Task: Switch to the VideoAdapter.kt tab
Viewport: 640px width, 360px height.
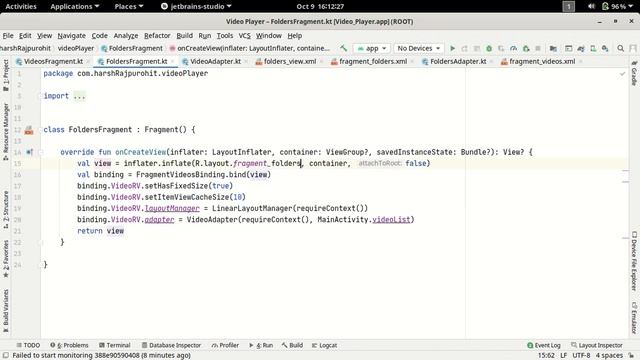Action: (215, 61)
